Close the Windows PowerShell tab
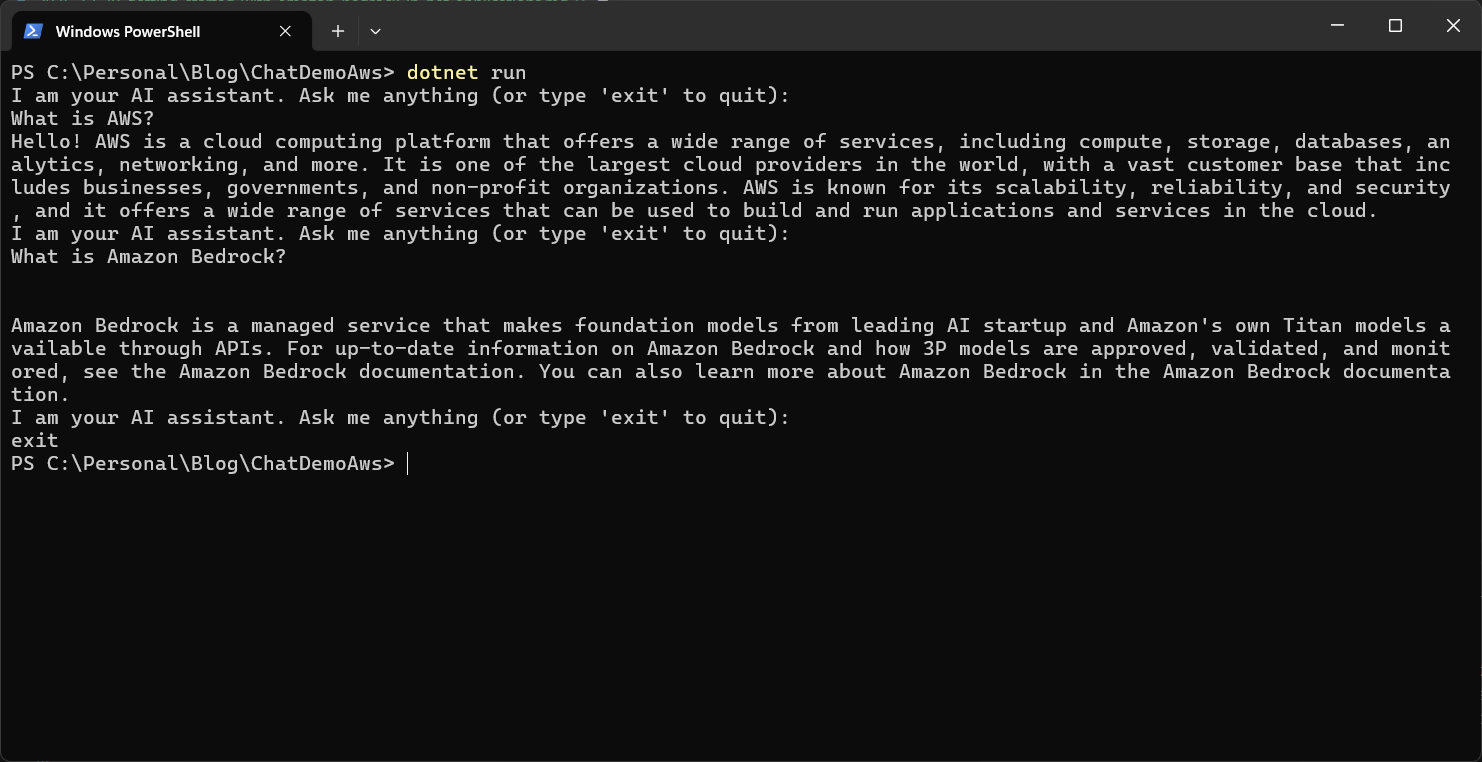This screenshot has height=762, width=1482. click(x=284, y=31)
